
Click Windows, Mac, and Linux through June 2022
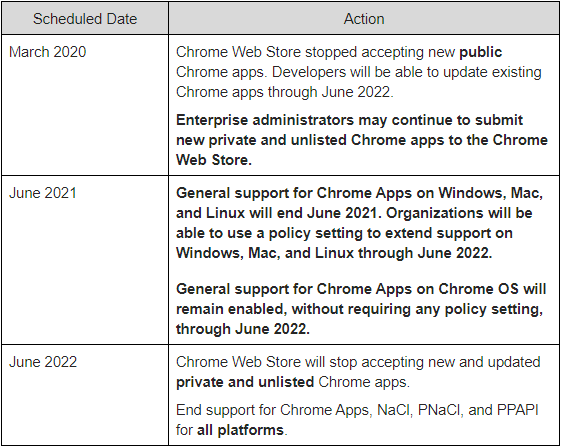pos(334,253)
